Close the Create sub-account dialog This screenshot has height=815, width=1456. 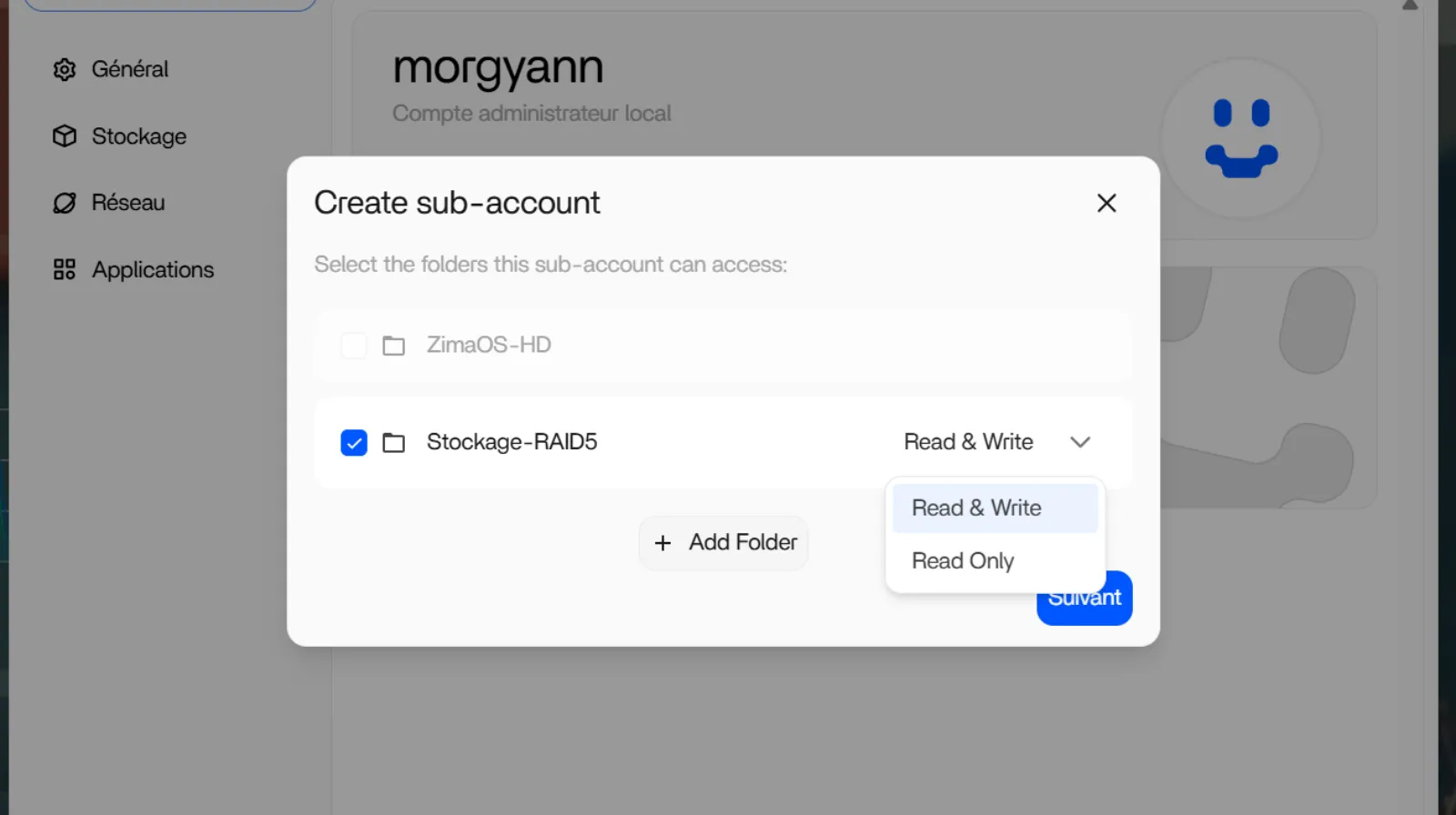1107,203
